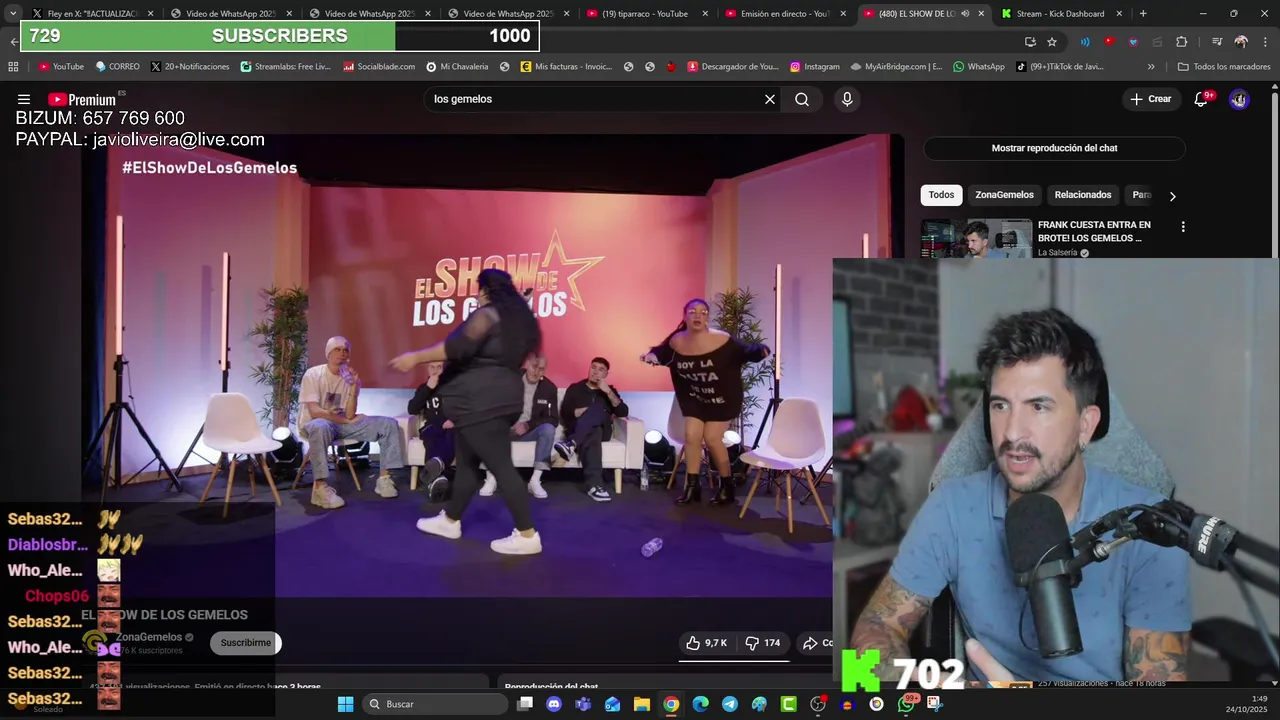Switch to the 'Fley en X' tab

coord(92,14)
